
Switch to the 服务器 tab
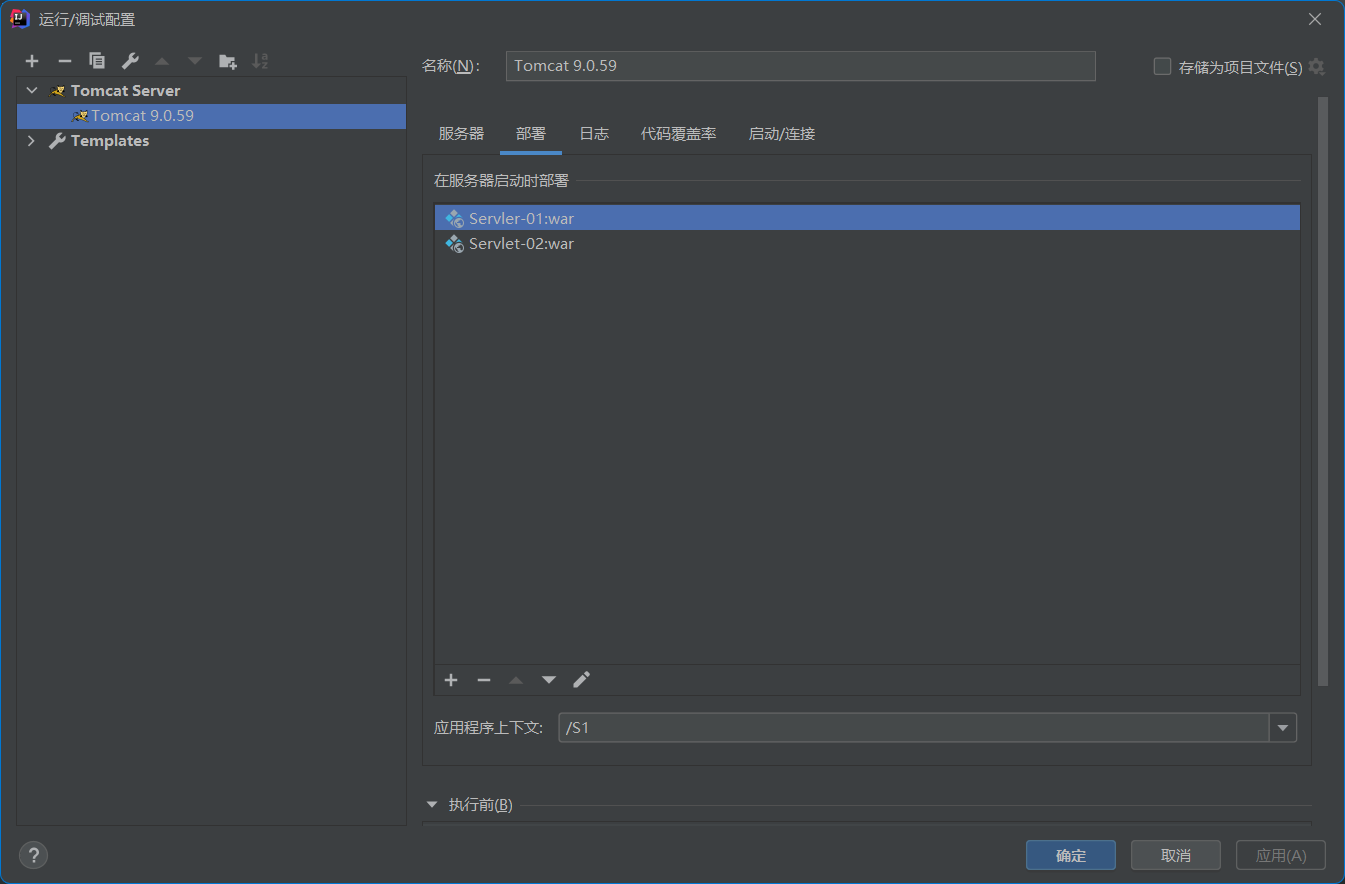click(x=461, y=134)
